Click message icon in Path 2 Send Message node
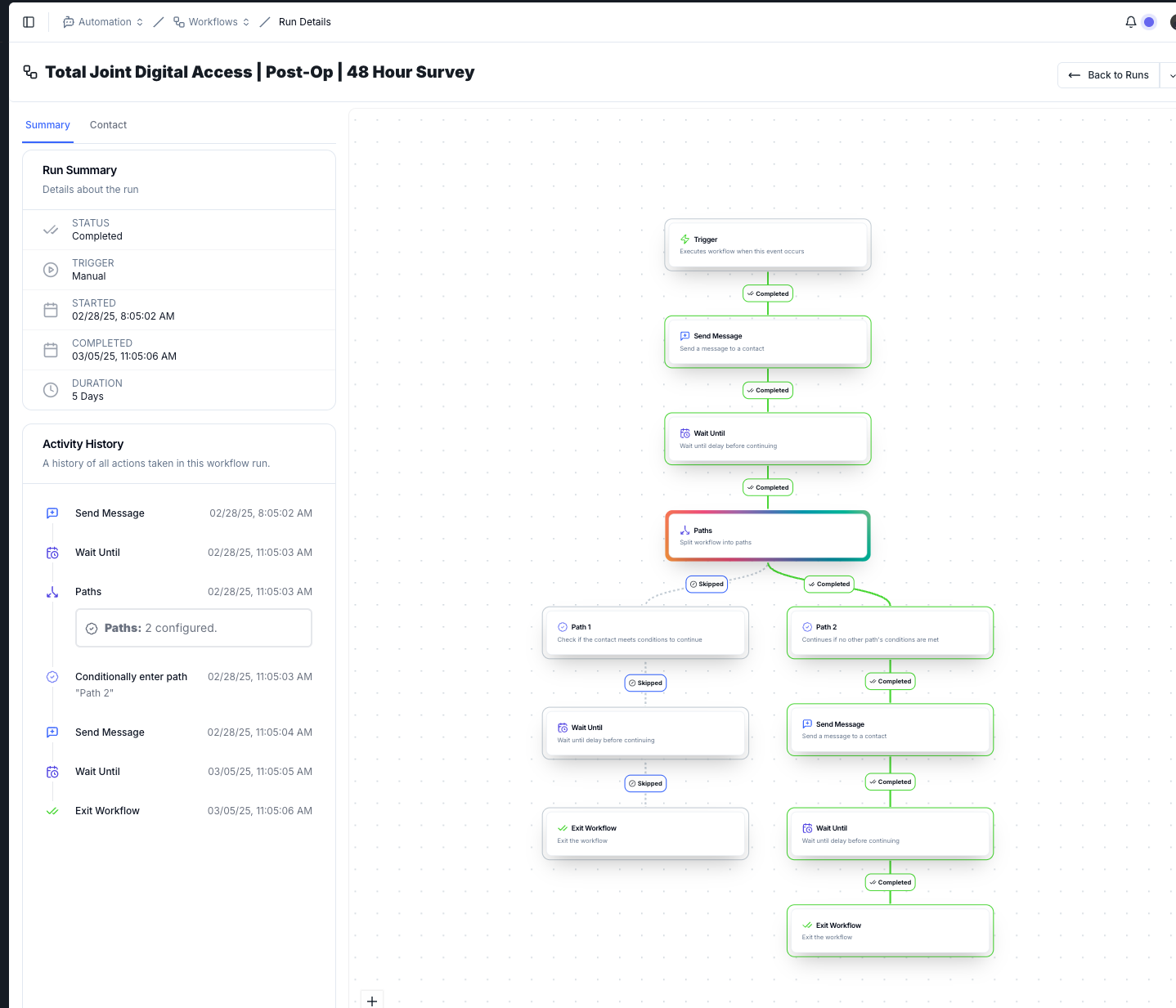Viewport: 1176px width, 1008px height. pos(807,724)
